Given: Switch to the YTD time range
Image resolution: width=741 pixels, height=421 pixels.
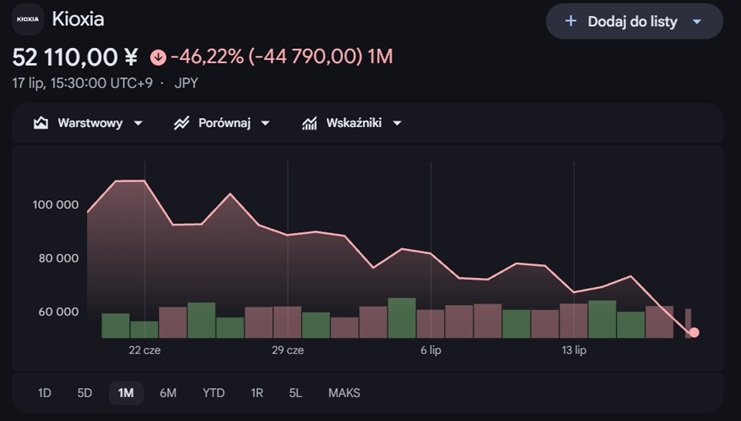Looking at the screenshot, I should (214, 393).
